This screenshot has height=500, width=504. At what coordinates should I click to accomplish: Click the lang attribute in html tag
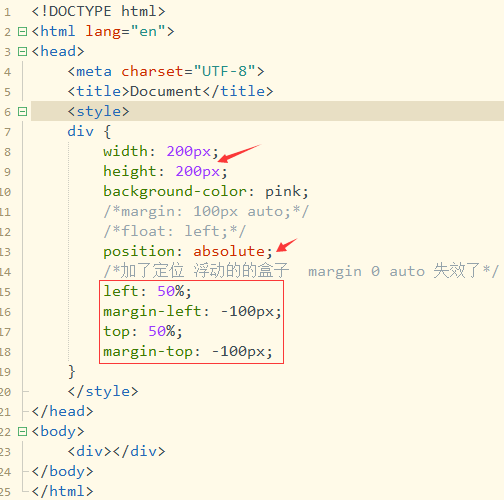[x=103, y=32]
